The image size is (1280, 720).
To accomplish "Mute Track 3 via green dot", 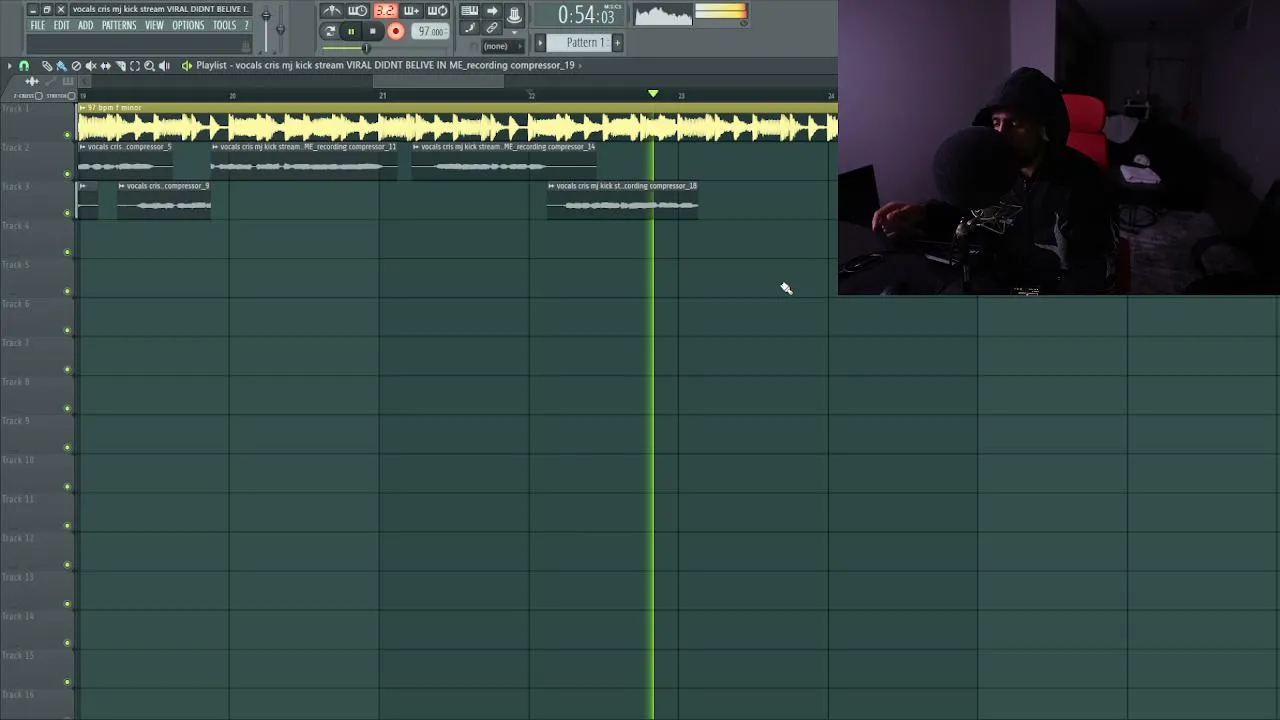I will click(68, 212).
